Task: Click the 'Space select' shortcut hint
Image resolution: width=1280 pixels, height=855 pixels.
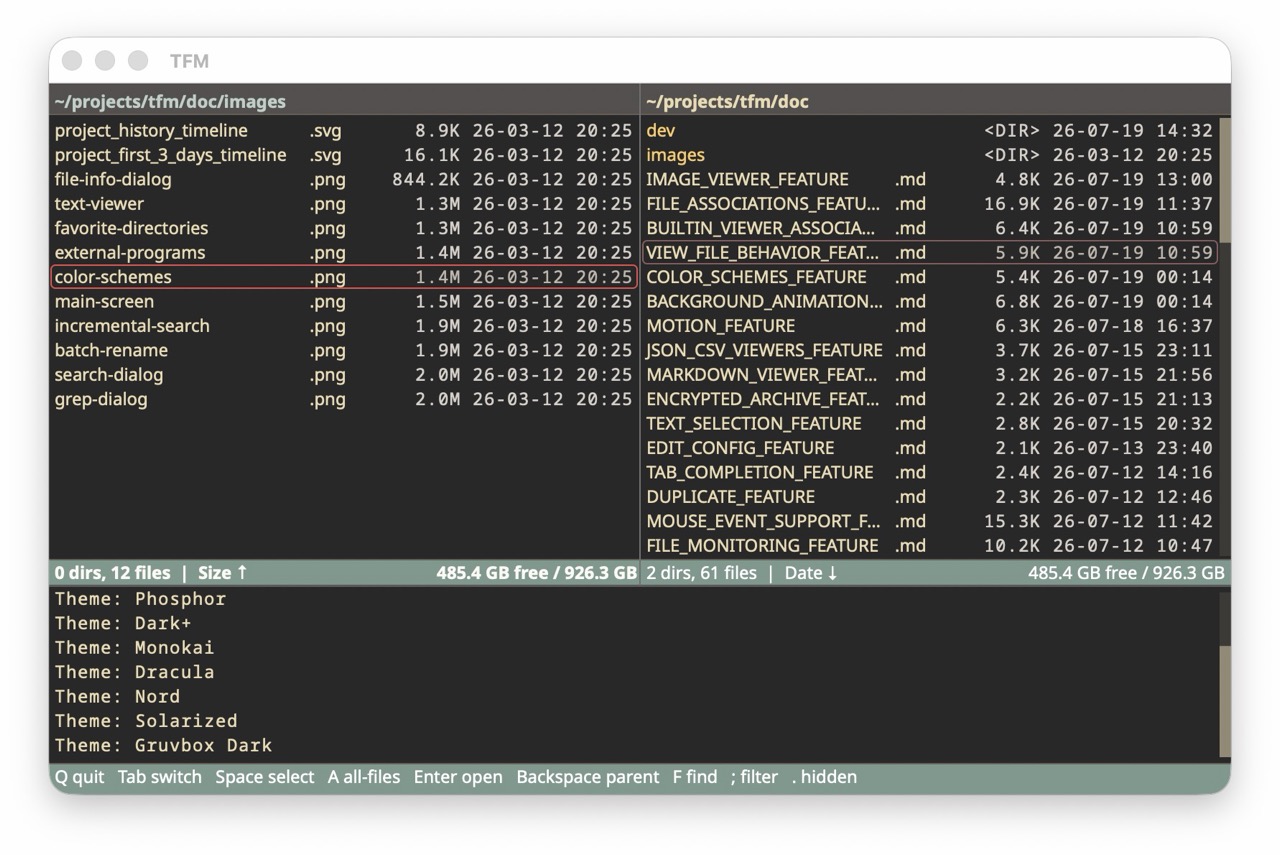Action: click(x=264, y=777)
